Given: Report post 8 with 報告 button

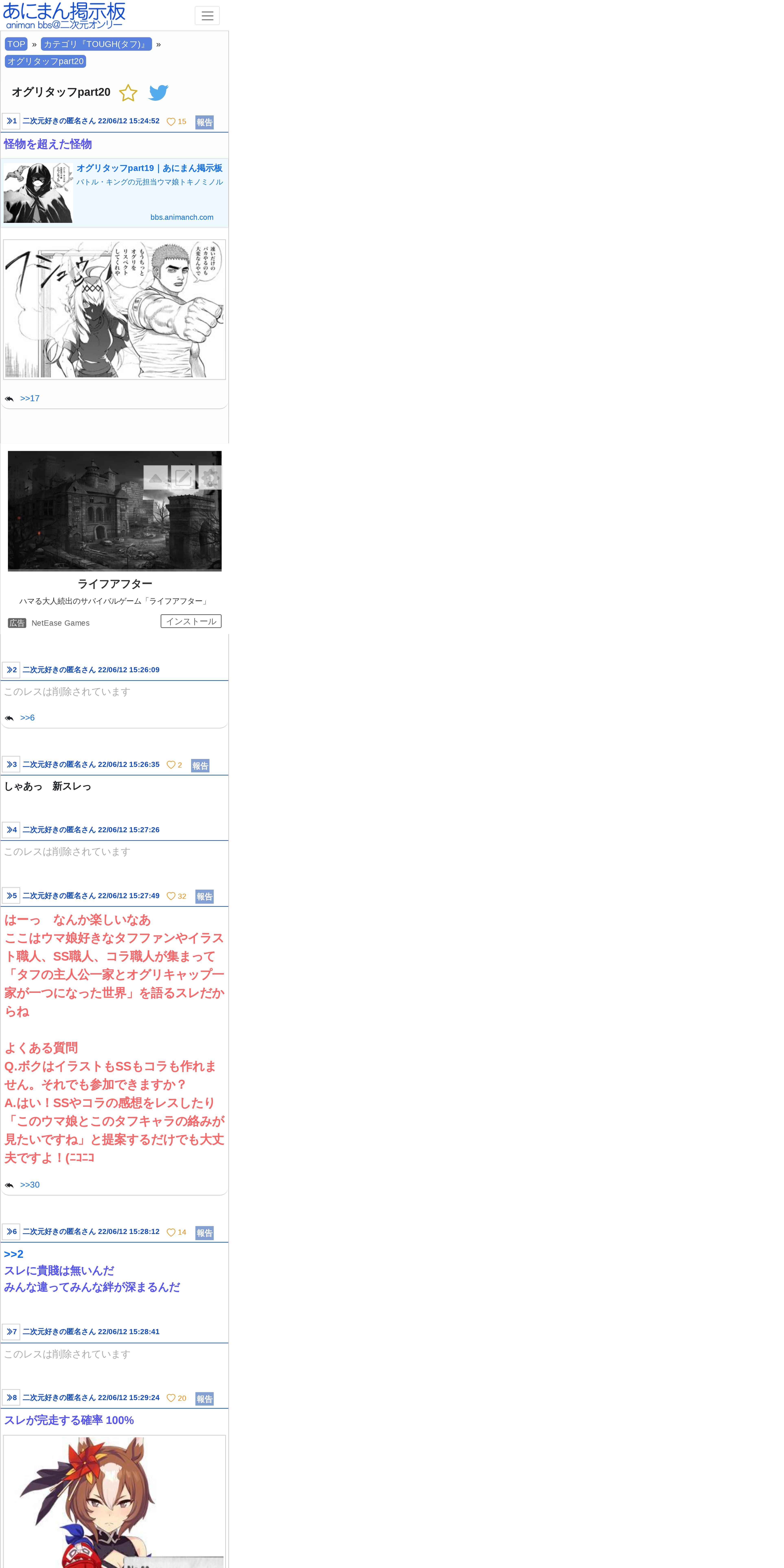Looking at the screenshot, I should (x=205, y=1399).
